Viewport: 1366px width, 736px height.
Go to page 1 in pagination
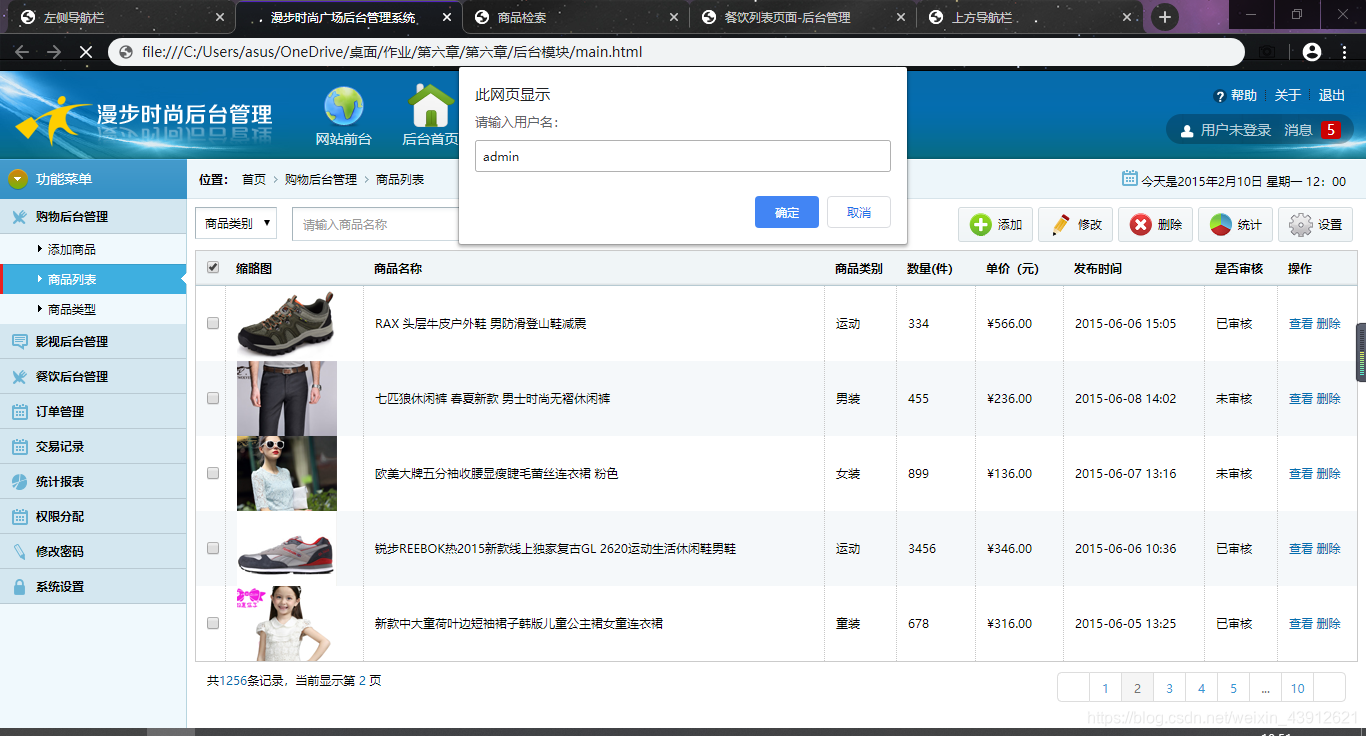tap(1105, 688)
